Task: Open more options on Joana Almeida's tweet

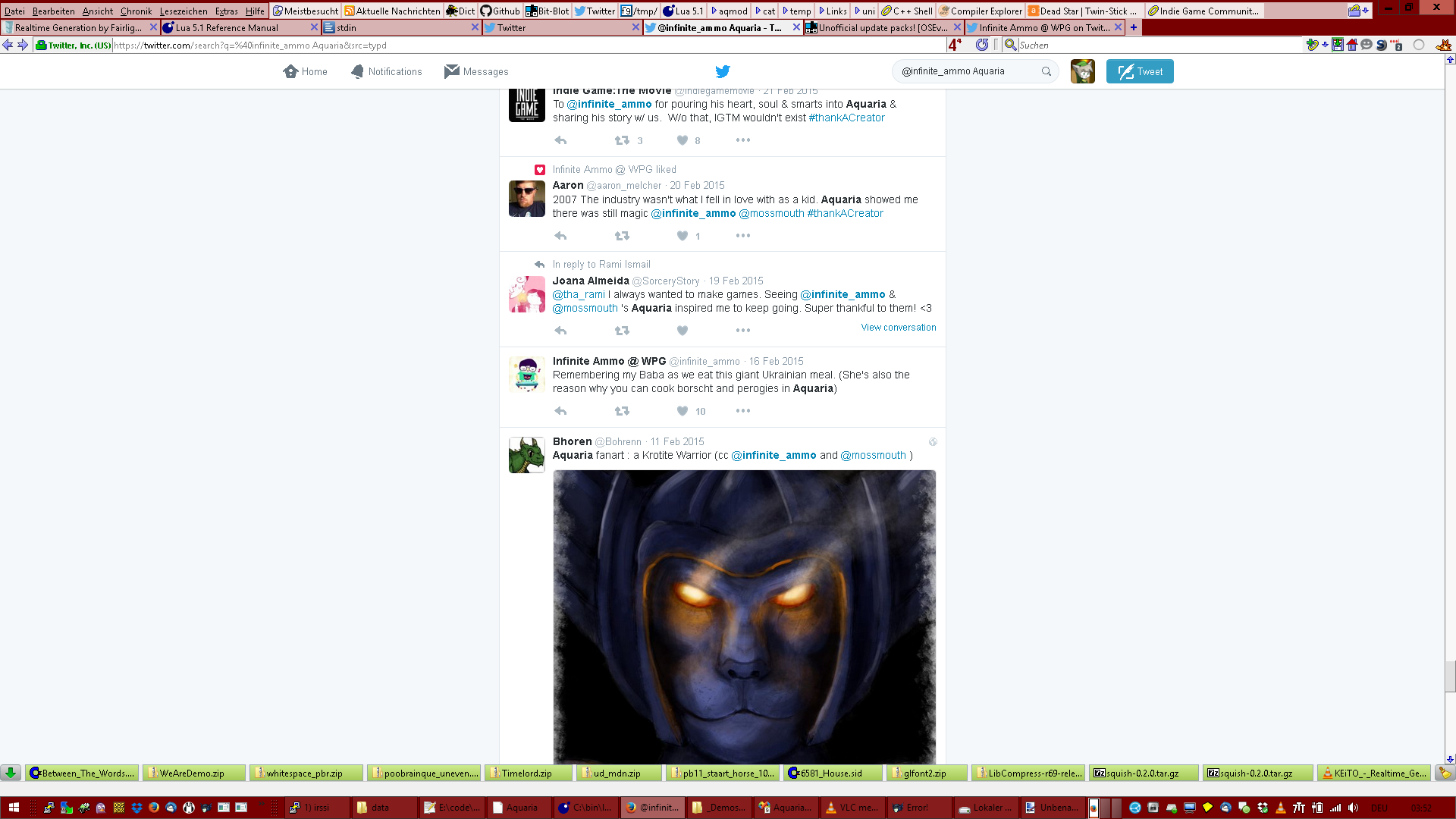Action: click(743, 331)
